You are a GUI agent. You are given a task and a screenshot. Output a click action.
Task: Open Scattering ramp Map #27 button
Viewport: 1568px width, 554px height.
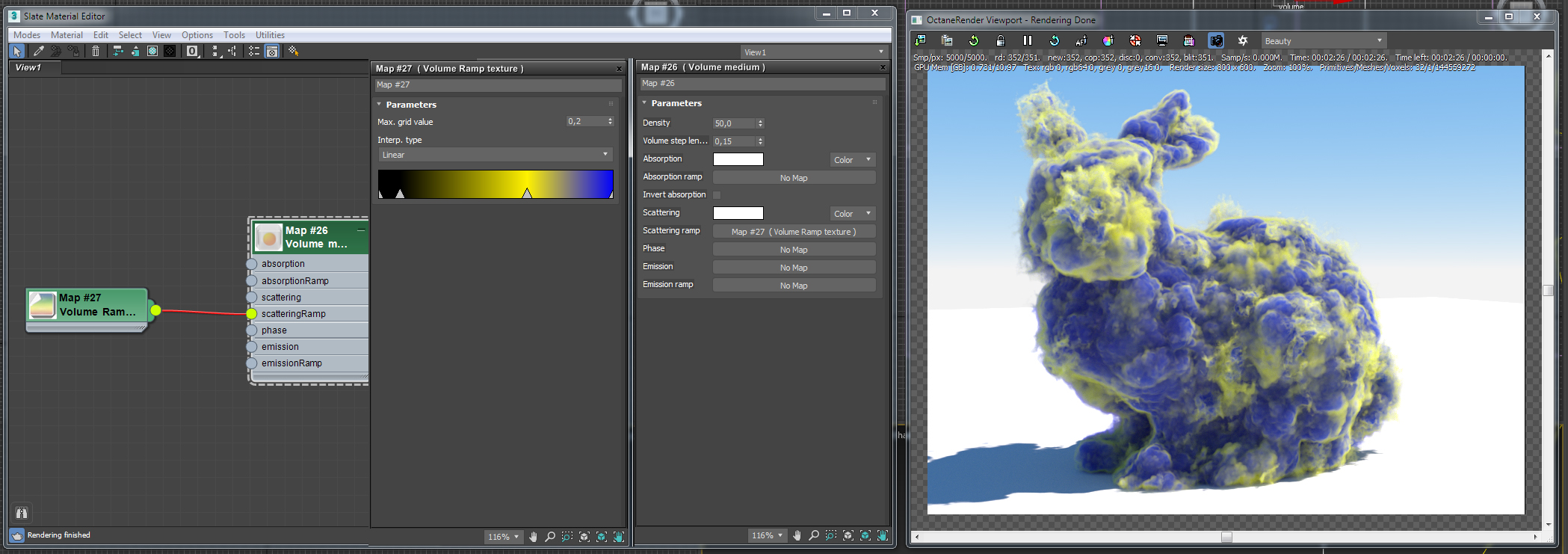pyautogui.click(x=794, y=232)
